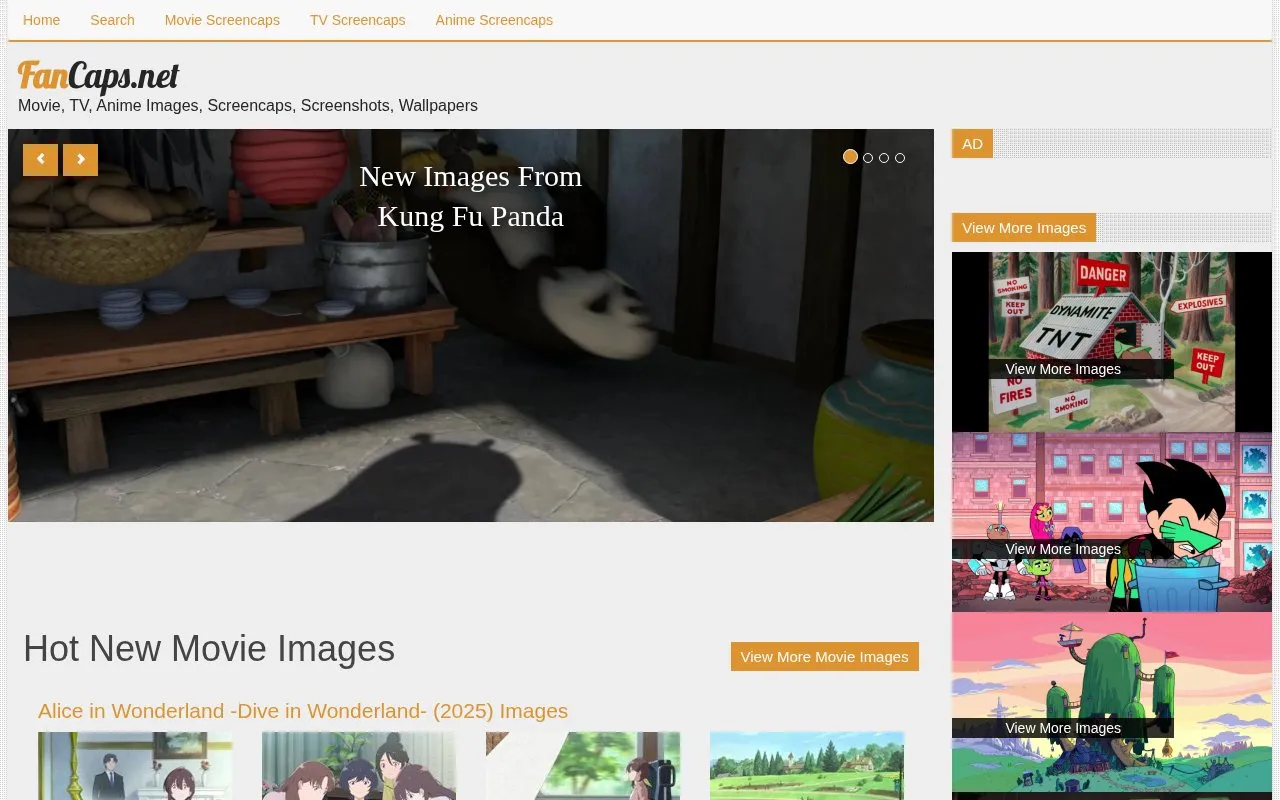Click the View More Movie Images button

coord(825,657)
